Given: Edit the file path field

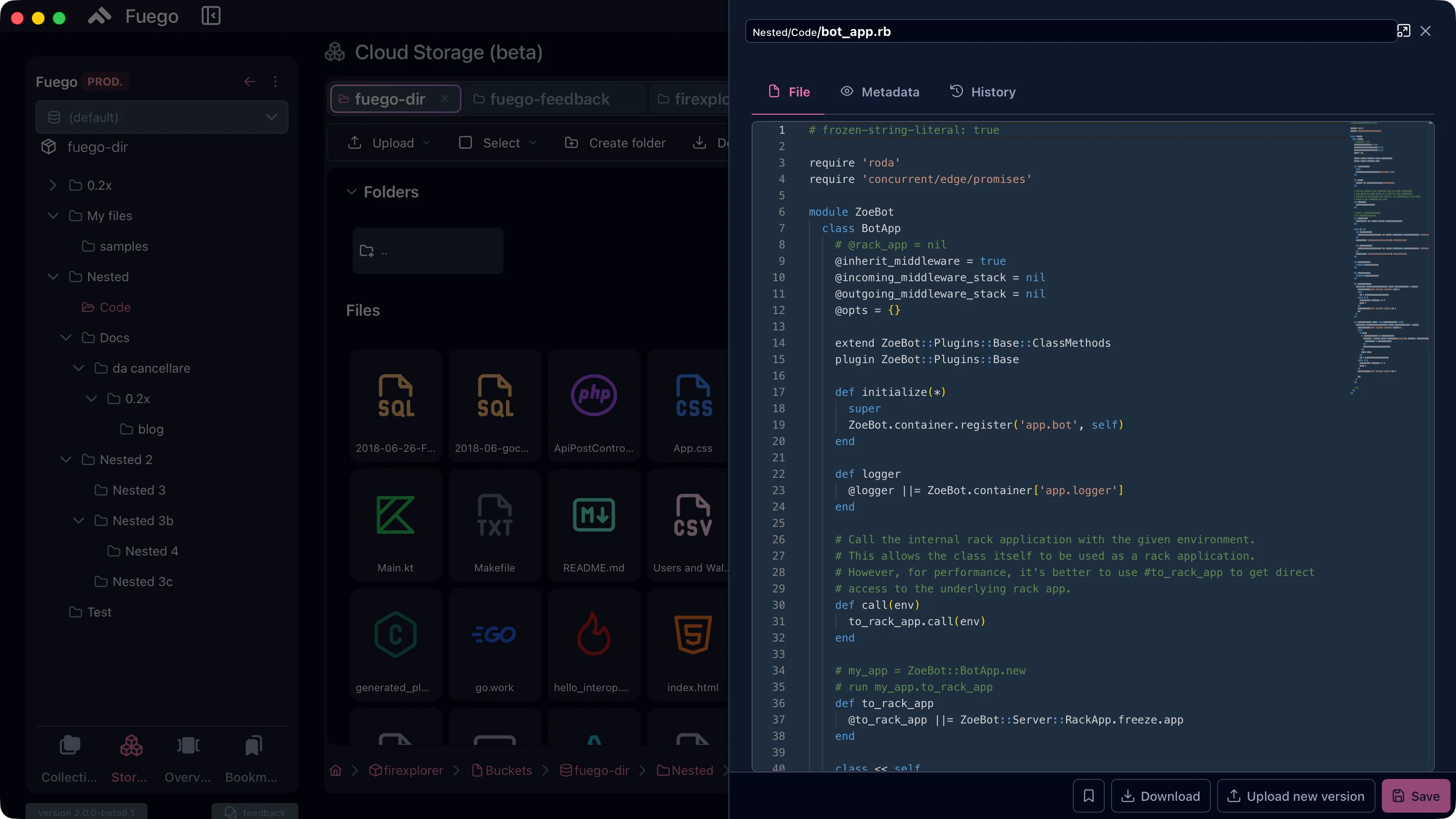Looking at the screenshot, I should tap(1071, 32).
